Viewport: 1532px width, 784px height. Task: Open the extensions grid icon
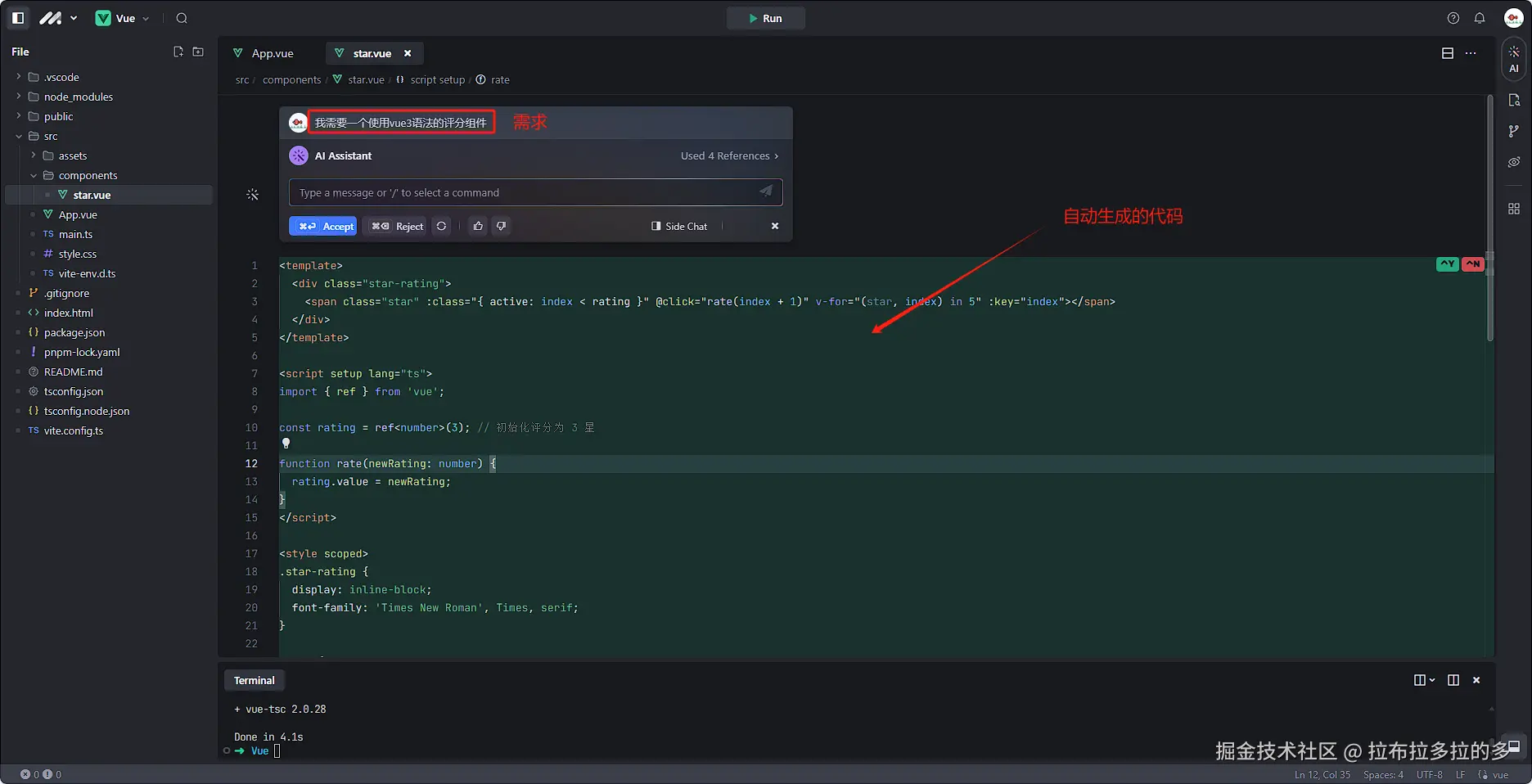click(x=1513, y=209)
